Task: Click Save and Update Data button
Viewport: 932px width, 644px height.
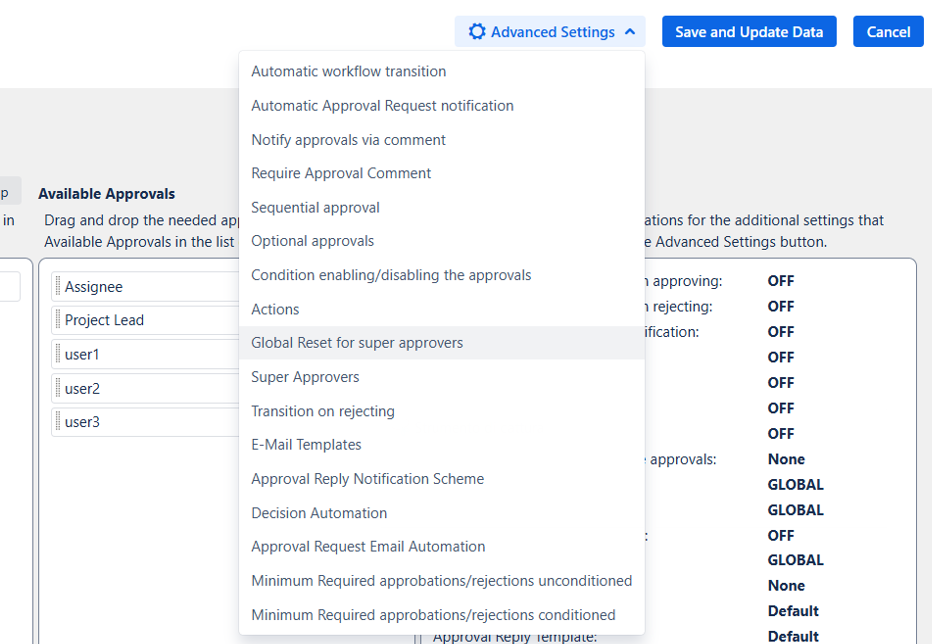Action: pos(749,32)
